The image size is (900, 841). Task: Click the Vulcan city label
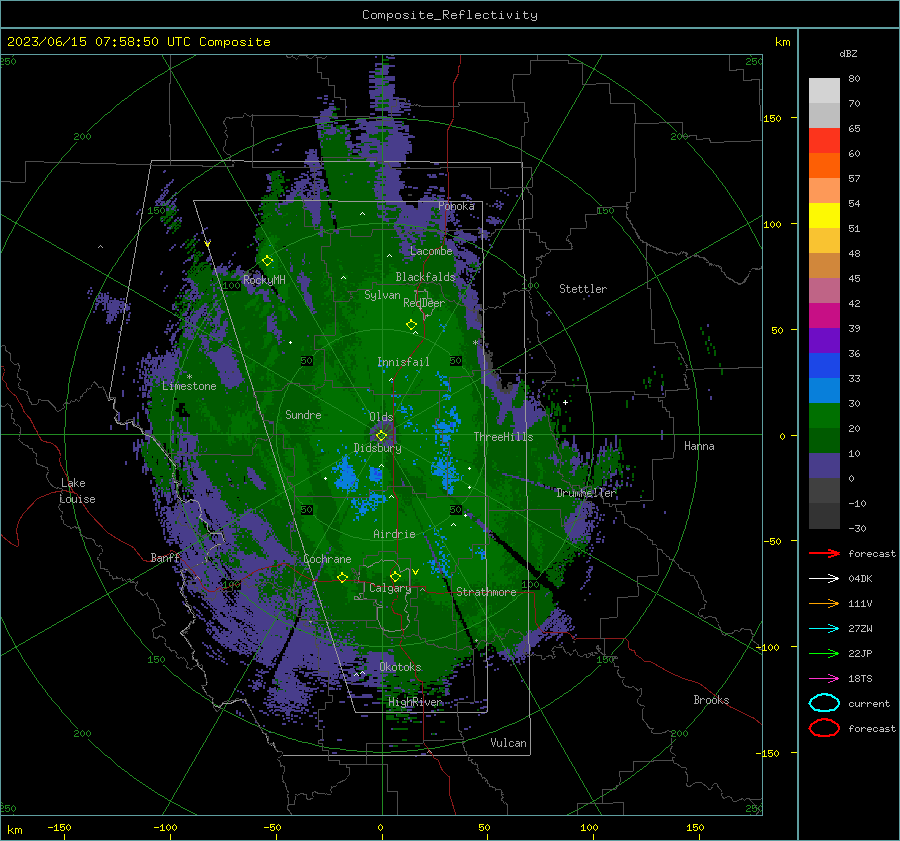[x=508, y=743]
